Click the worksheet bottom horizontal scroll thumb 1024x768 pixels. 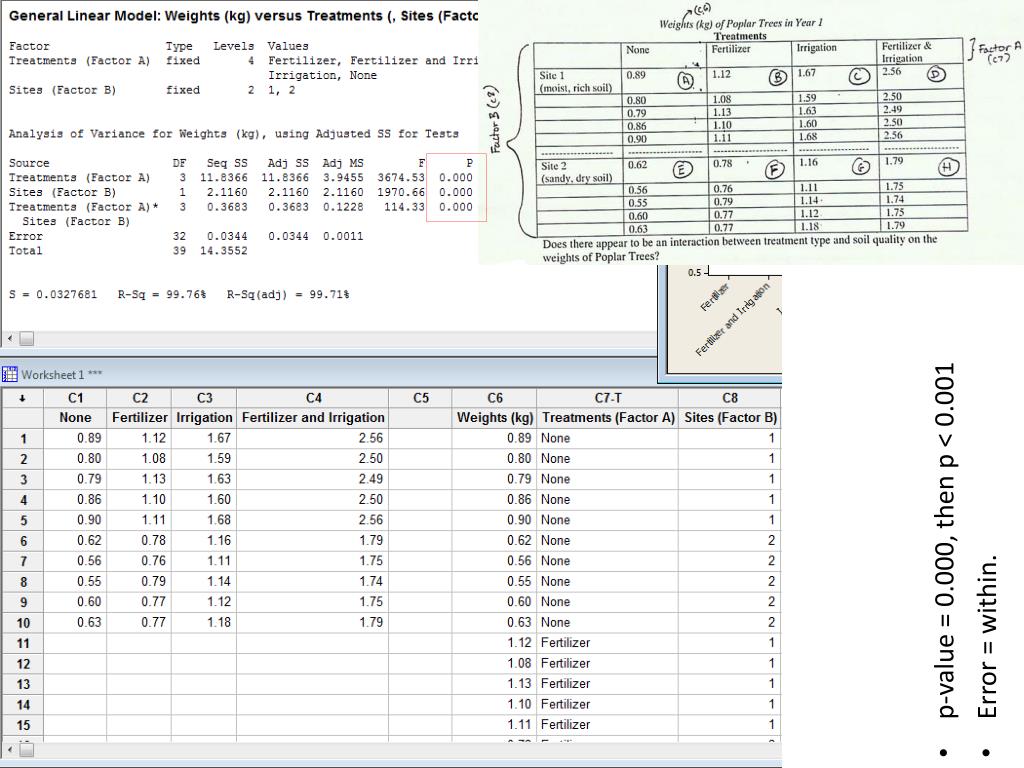coord(26,750)
